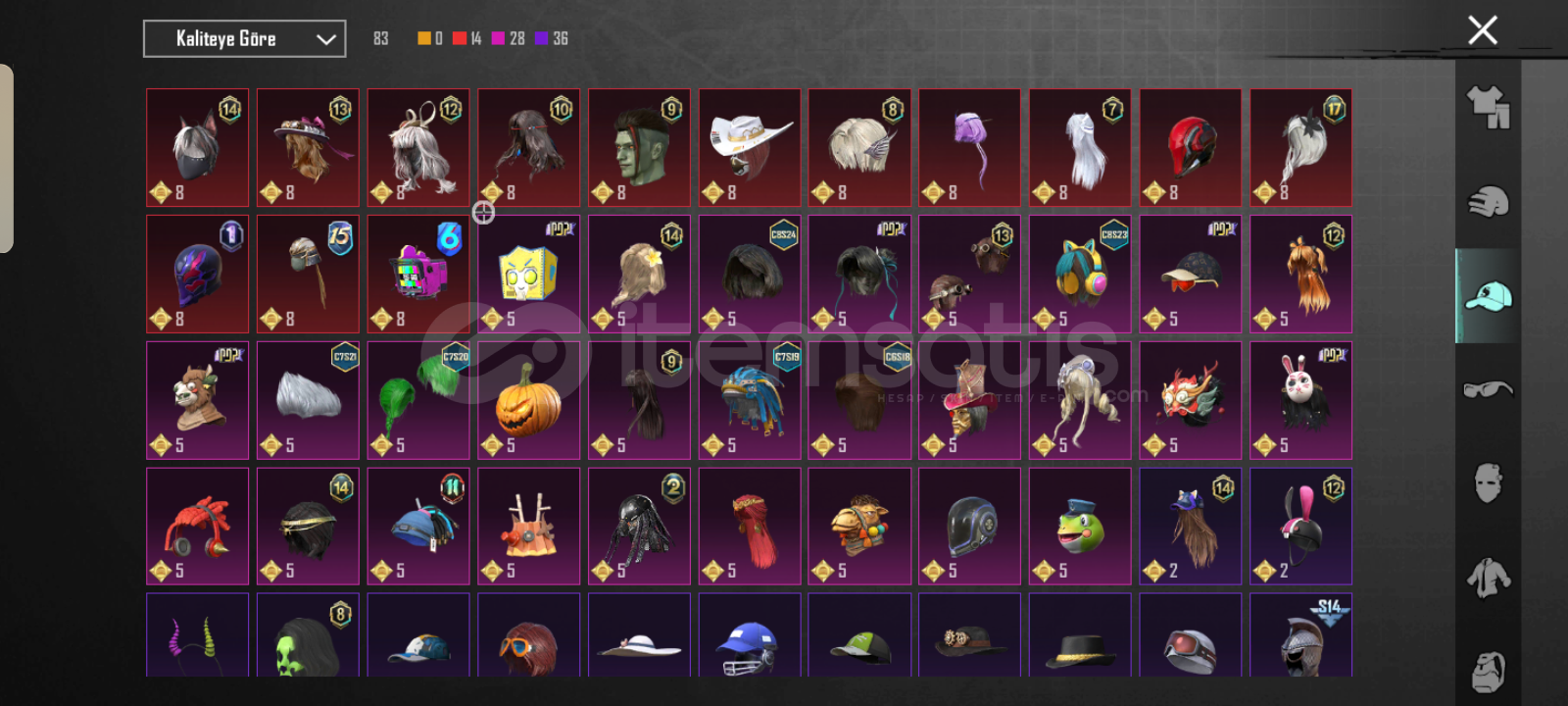
Task: Close the inventory with the X icon
Action: [1483, 30]
